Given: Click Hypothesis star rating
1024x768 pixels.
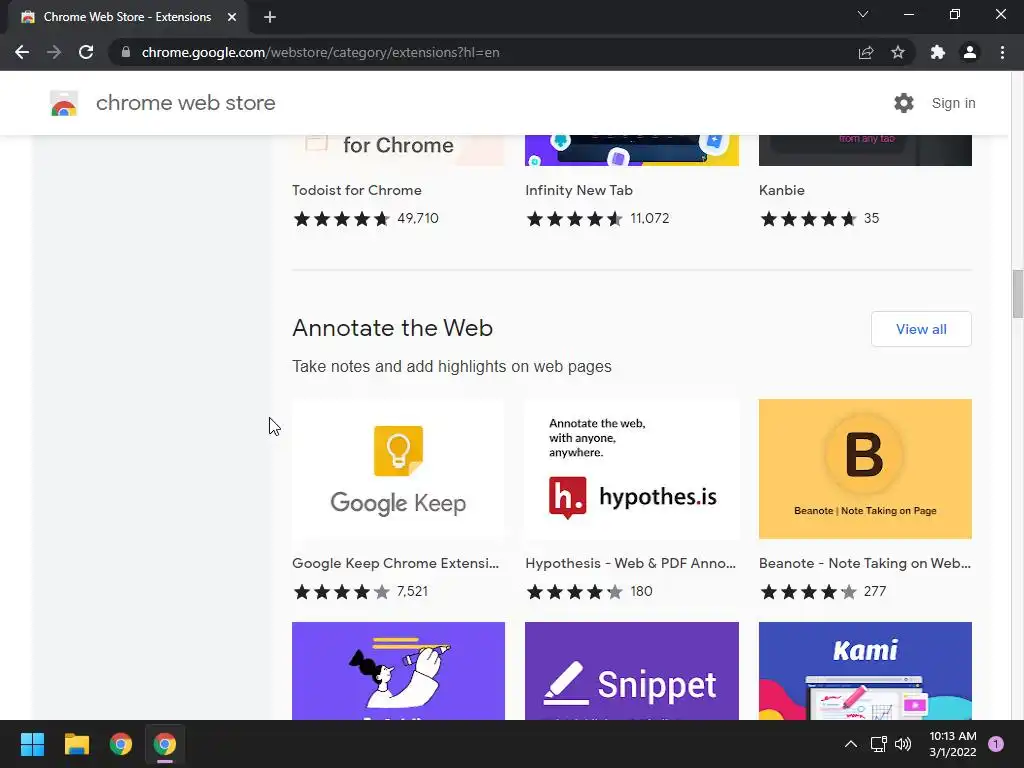Looking at the screenshot, I should (575, 592).
